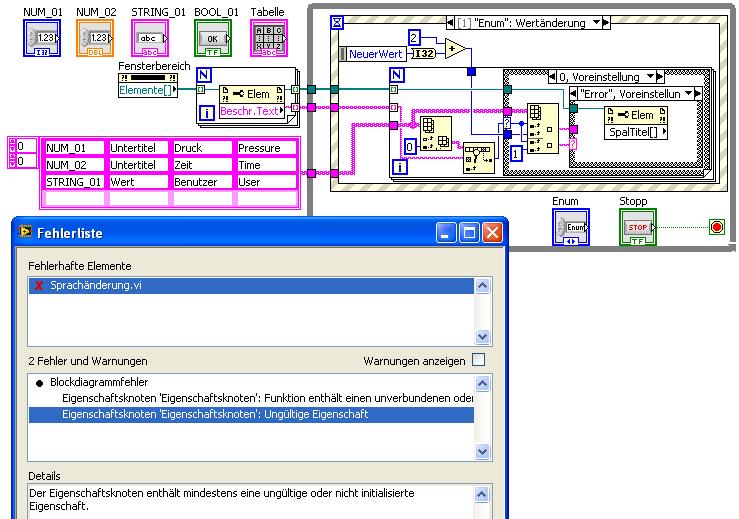Go to previous event case with left arrow
This screenshot has width=739, height=519.
point(450,22)
